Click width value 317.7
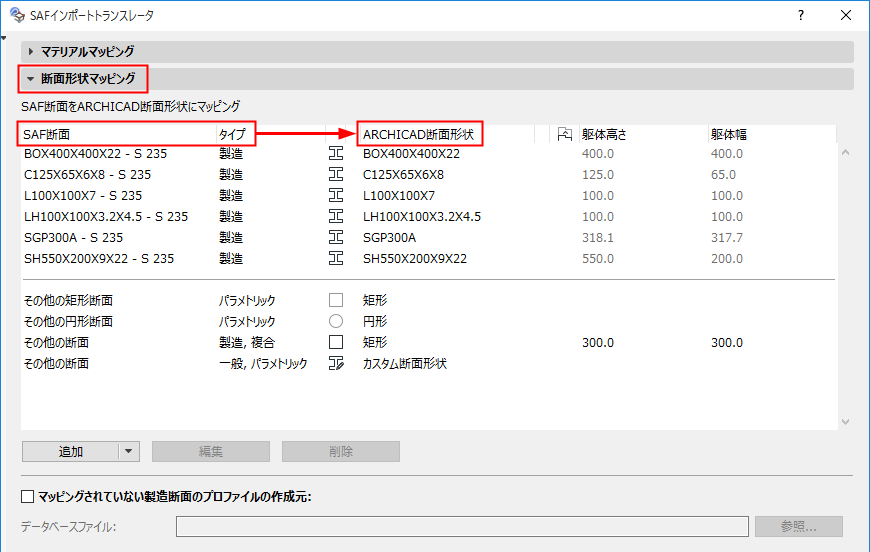This screenshot has width=870, height=552. coord(727,237)
